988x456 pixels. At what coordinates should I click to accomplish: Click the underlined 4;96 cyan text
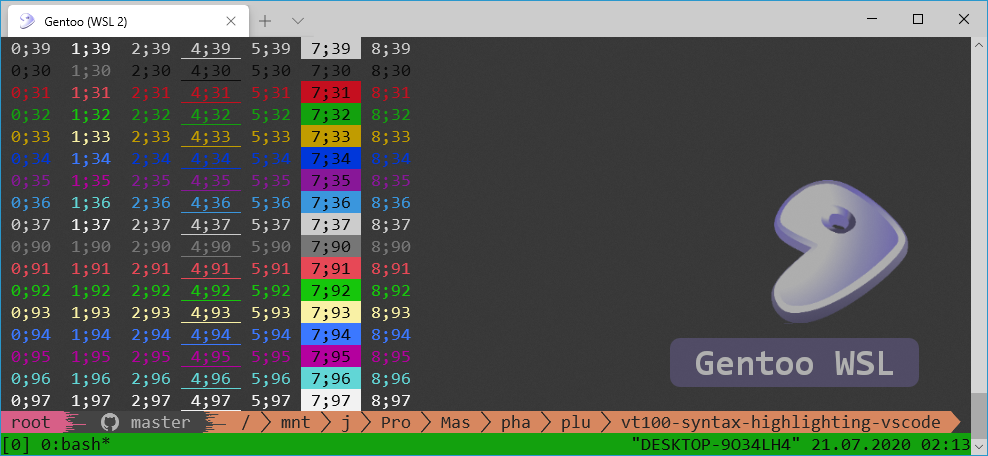[x=211, y=379]
